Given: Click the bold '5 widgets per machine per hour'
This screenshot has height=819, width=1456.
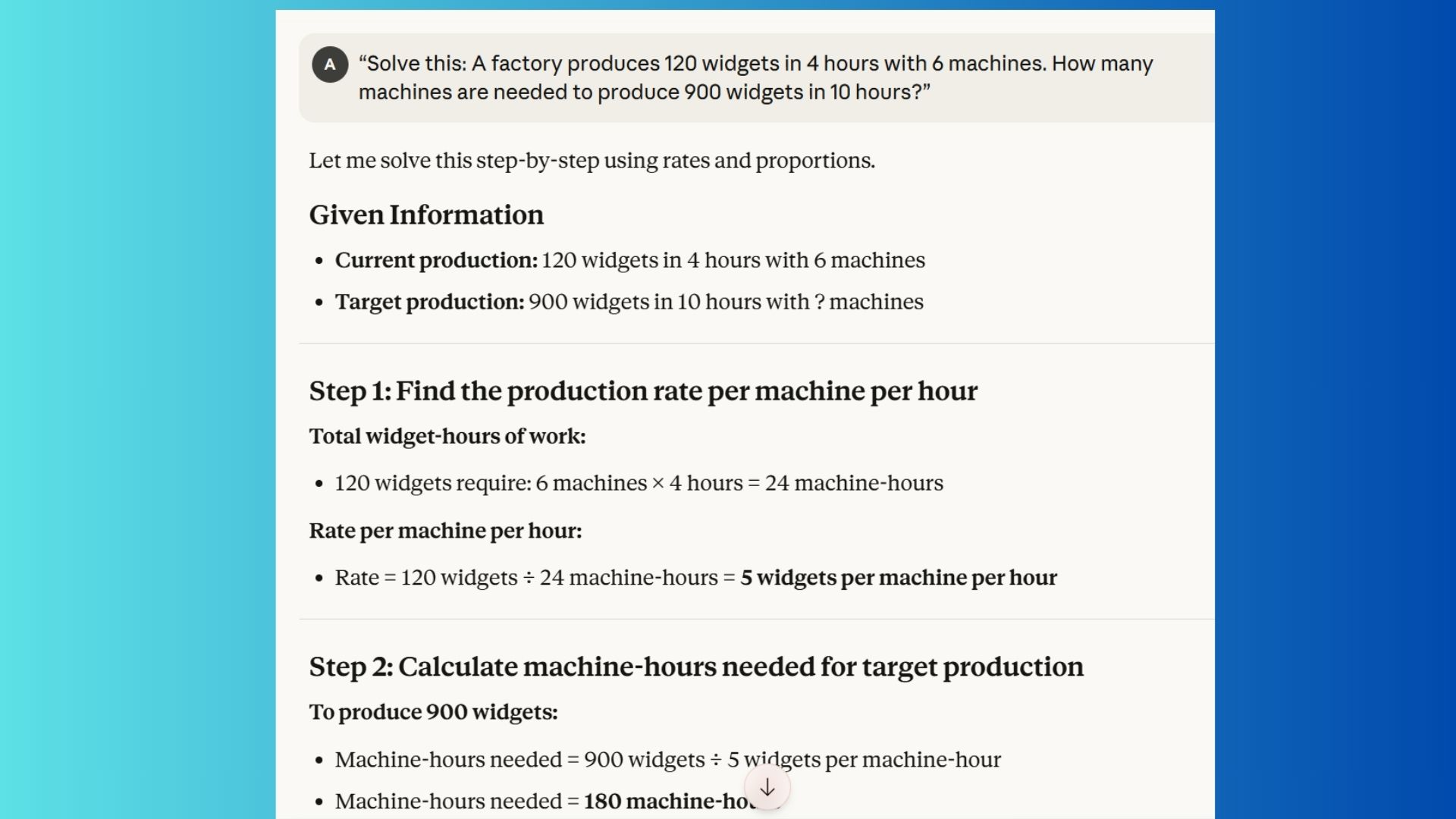Looking at the screenshot, I should point(898,578).
